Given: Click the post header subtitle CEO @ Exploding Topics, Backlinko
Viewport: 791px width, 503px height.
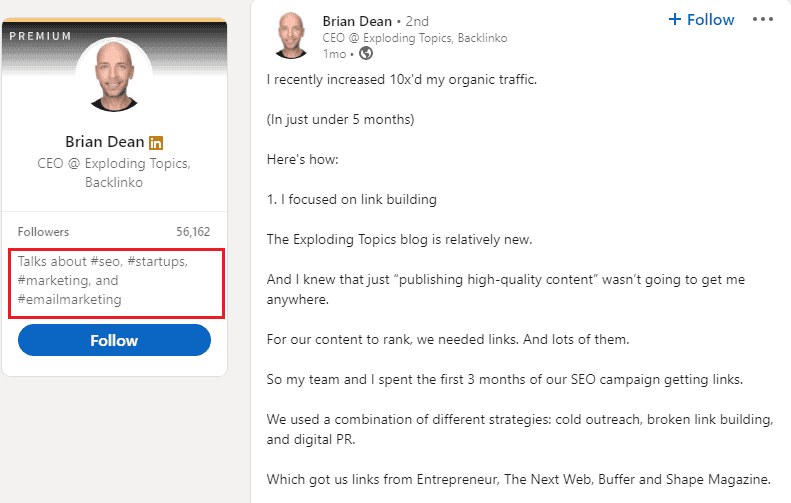Looking at the screenshot, I should click(x=415, y=38).
